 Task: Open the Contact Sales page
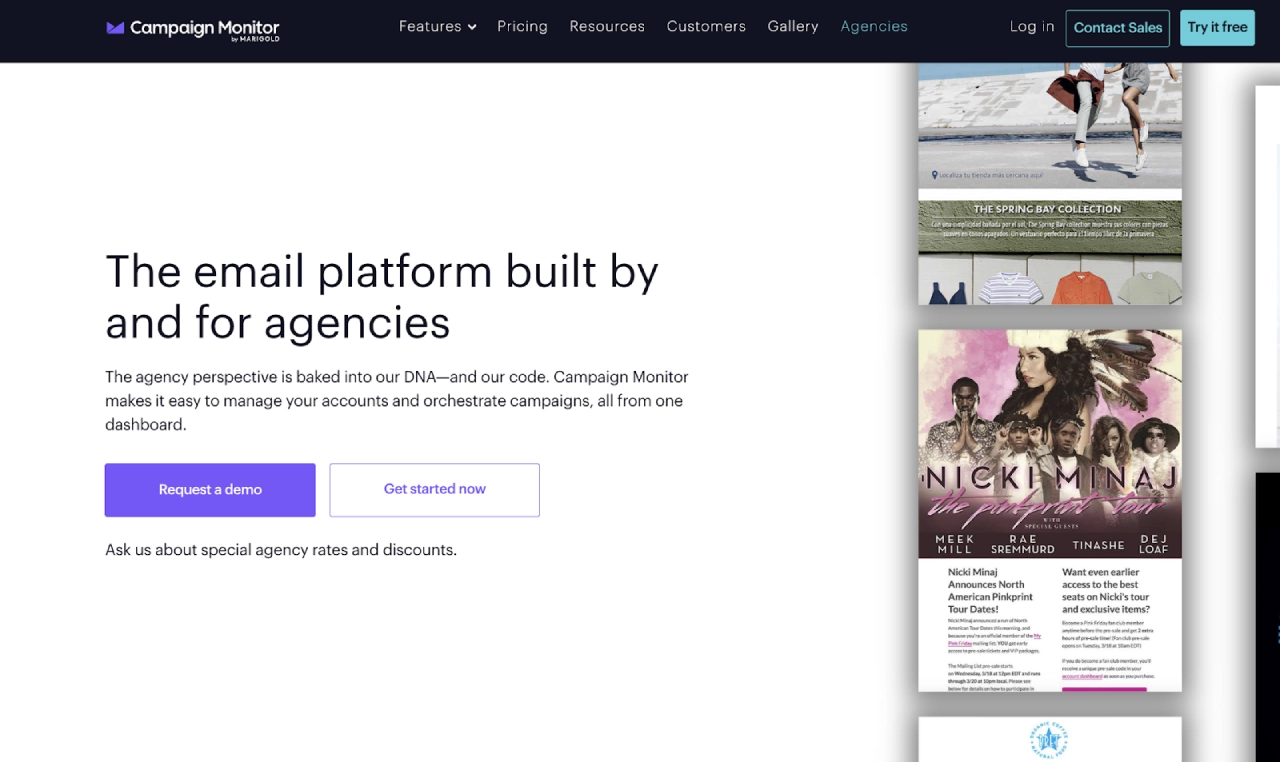1117,28
